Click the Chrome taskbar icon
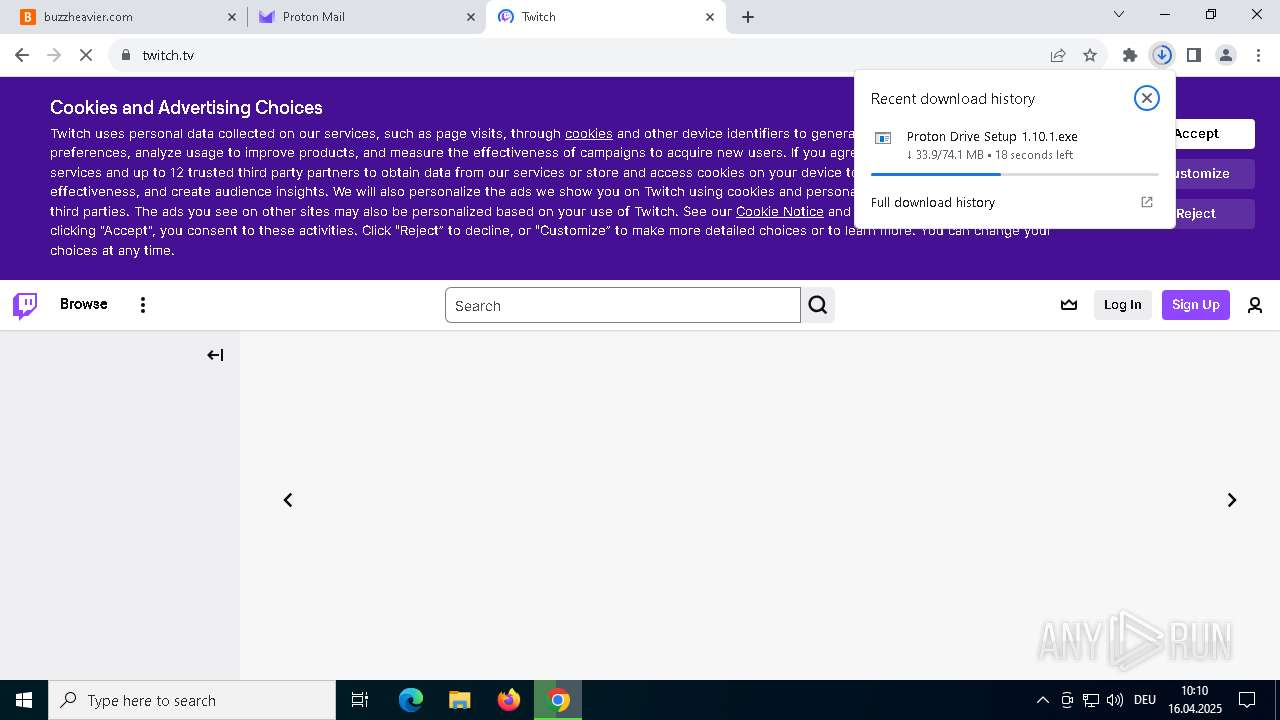This screenshot has height=720, width=1280. click(x=559, y=700)
